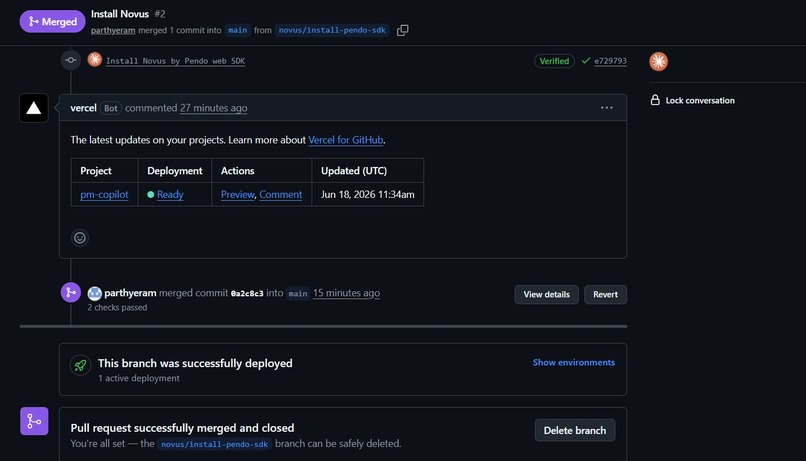Click the main branch label in header
Viewport: 806px width, 461px height.
pyautogui.click(x=237, y=30)
